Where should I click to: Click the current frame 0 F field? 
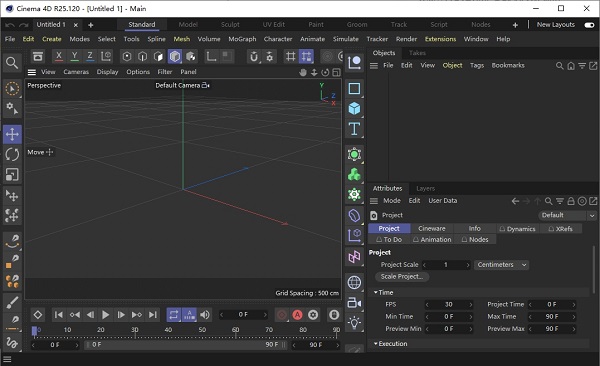(x=243, y=315)
